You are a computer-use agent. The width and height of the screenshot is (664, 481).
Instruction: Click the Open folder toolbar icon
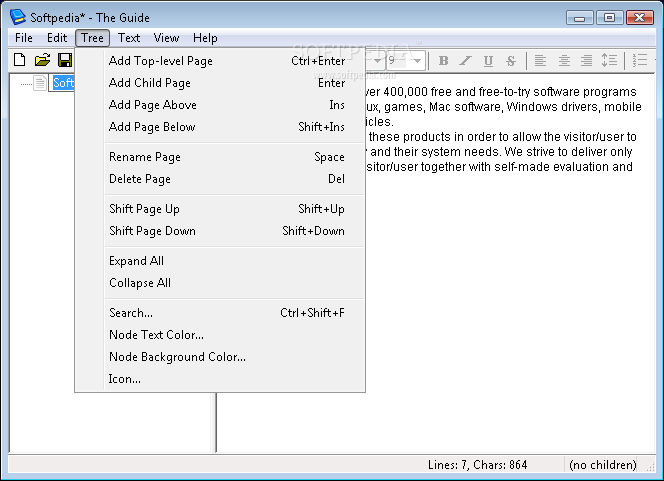pyautogui.click(x=42, y=60)
